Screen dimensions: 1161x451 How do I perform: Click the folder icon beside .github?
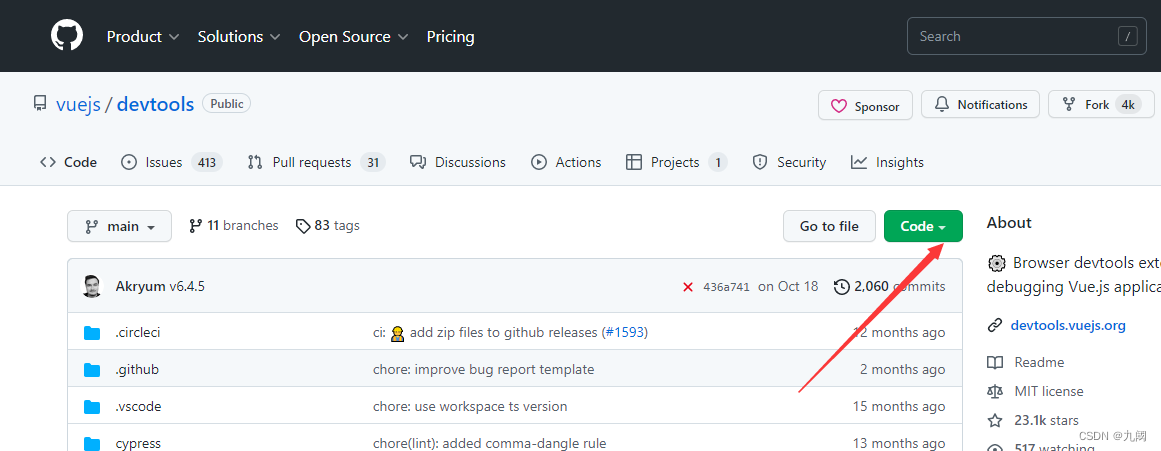(x=92, y=369)
